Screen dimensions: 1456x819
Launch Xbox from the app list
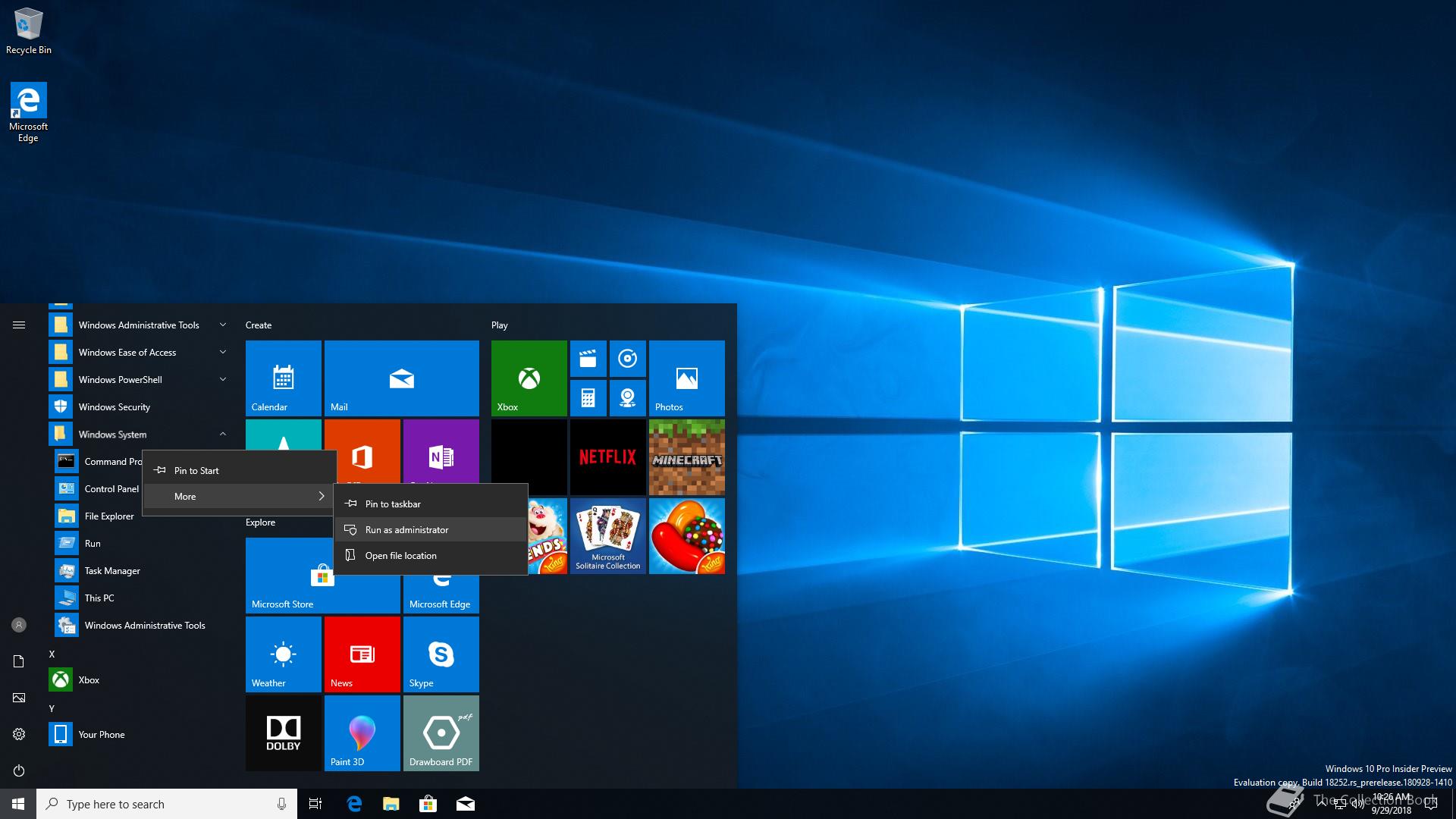pos(141,679)
